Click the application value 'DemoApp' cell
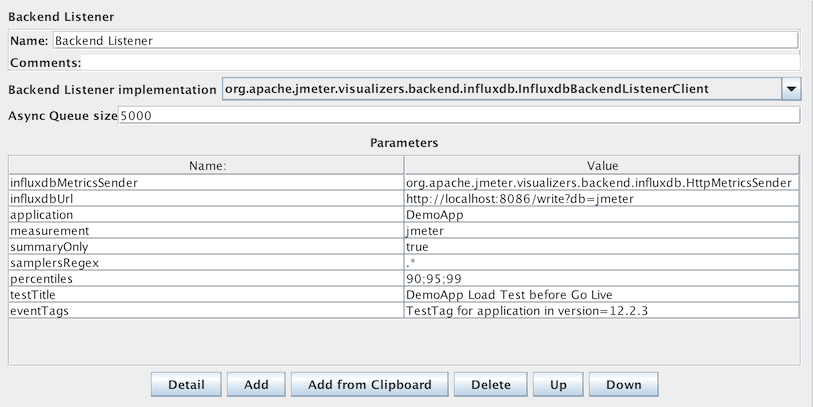This screenshot has height=407, width=813. [602, 214]
